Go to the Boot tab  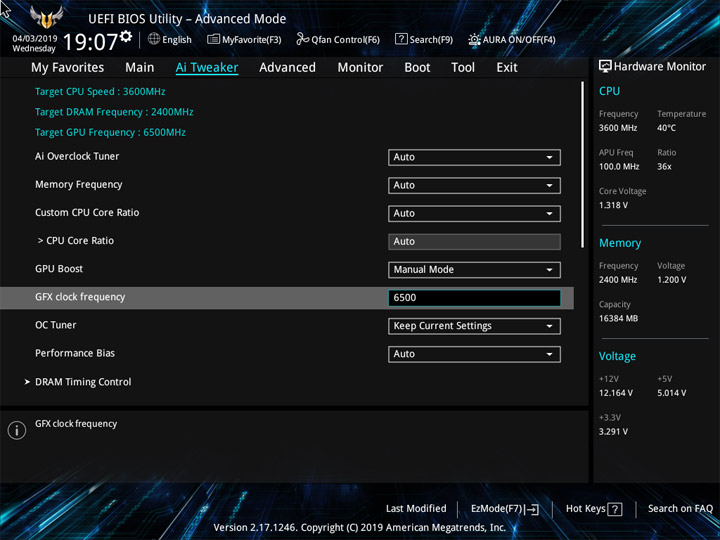tap(417, 68)
